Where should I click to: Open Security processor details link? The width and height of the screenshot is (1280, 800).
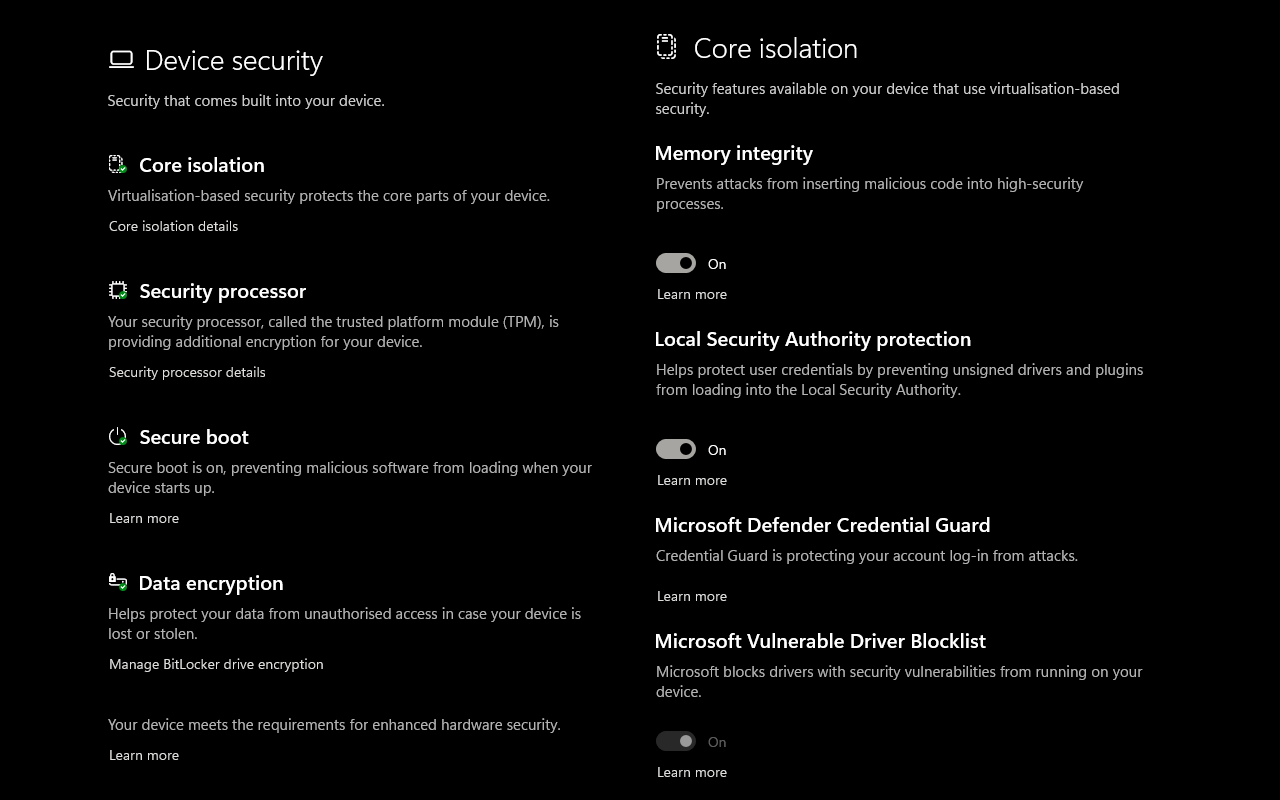tap(187, 372)
